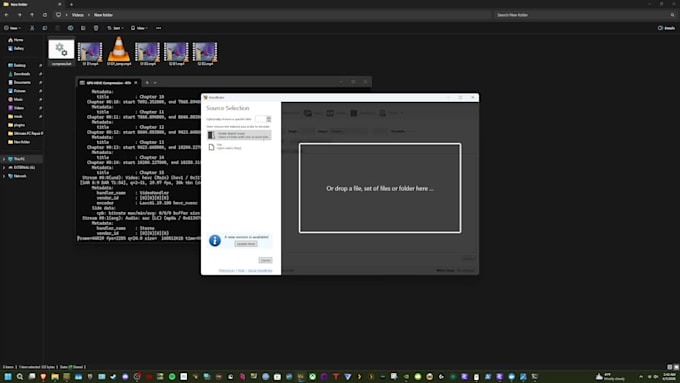Add a new Explorer tab

[x=72, y=4]
